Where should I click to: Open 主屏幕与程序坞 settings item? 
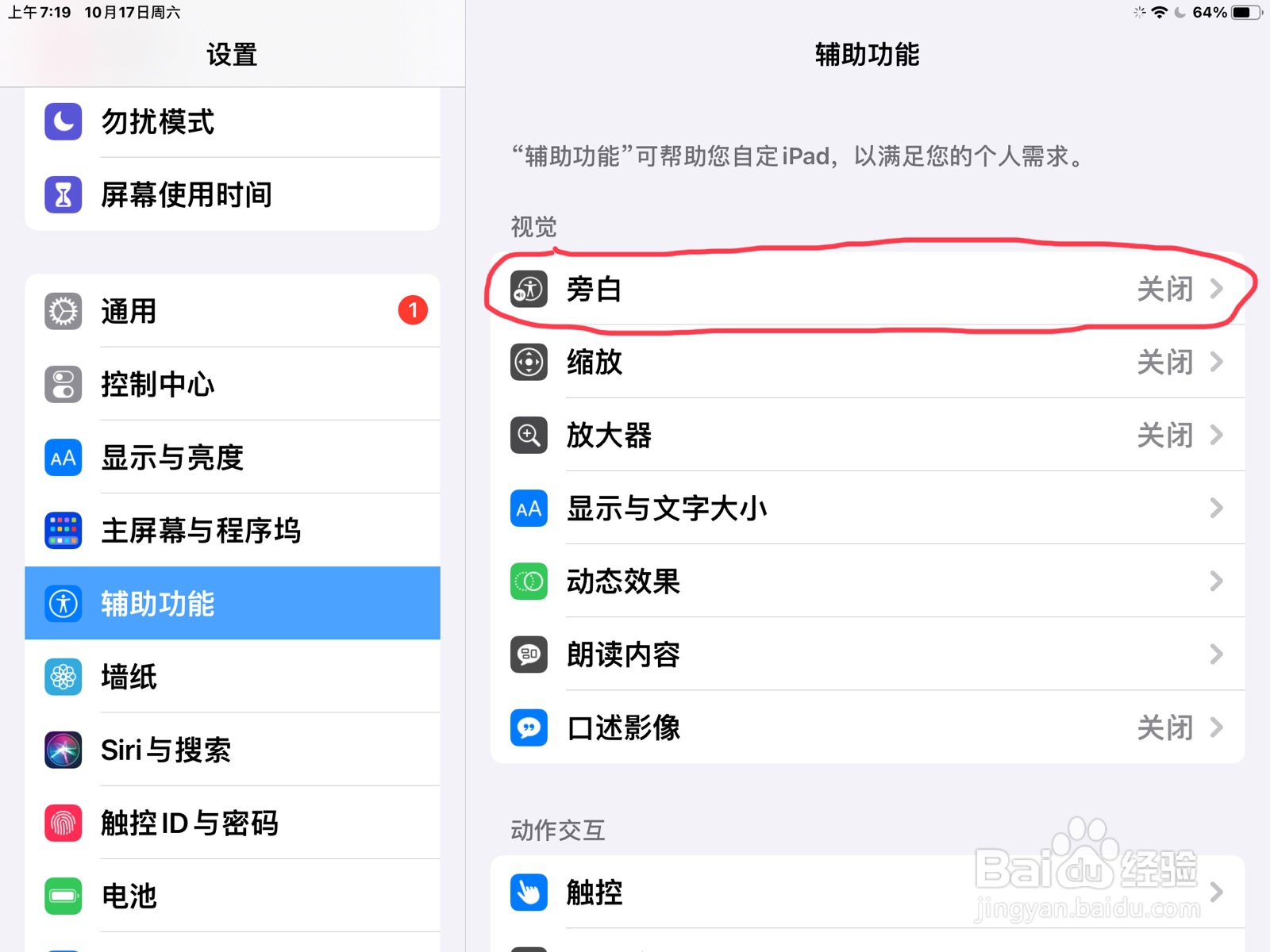(x=233, y=530)
